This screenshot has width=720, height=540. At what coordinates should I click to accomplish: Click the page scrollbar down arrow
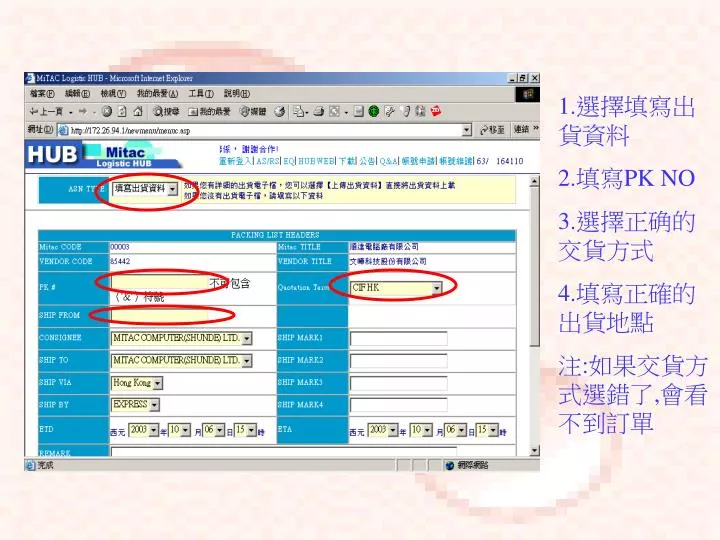(x=534, y=450)
